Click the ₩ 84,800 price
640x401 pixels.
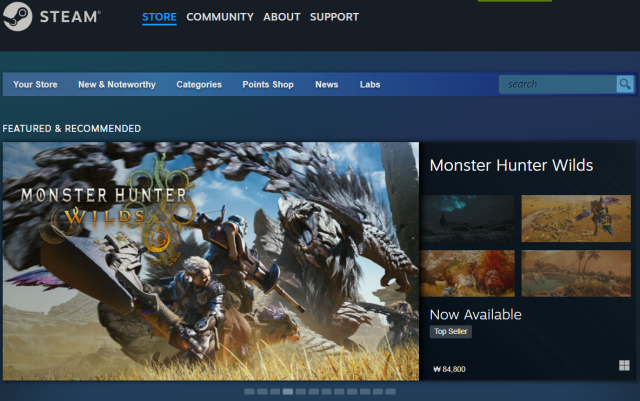click(449, 369)
